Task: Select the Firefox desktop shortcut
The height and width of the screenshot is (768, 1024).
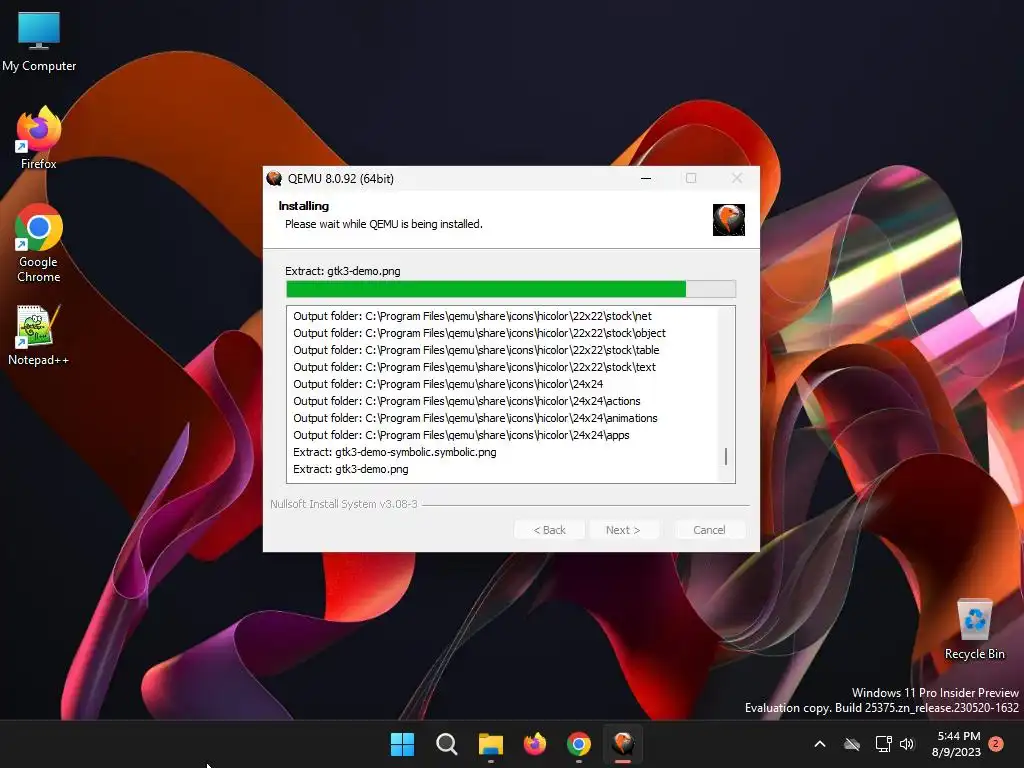Action: coord(39,138)
